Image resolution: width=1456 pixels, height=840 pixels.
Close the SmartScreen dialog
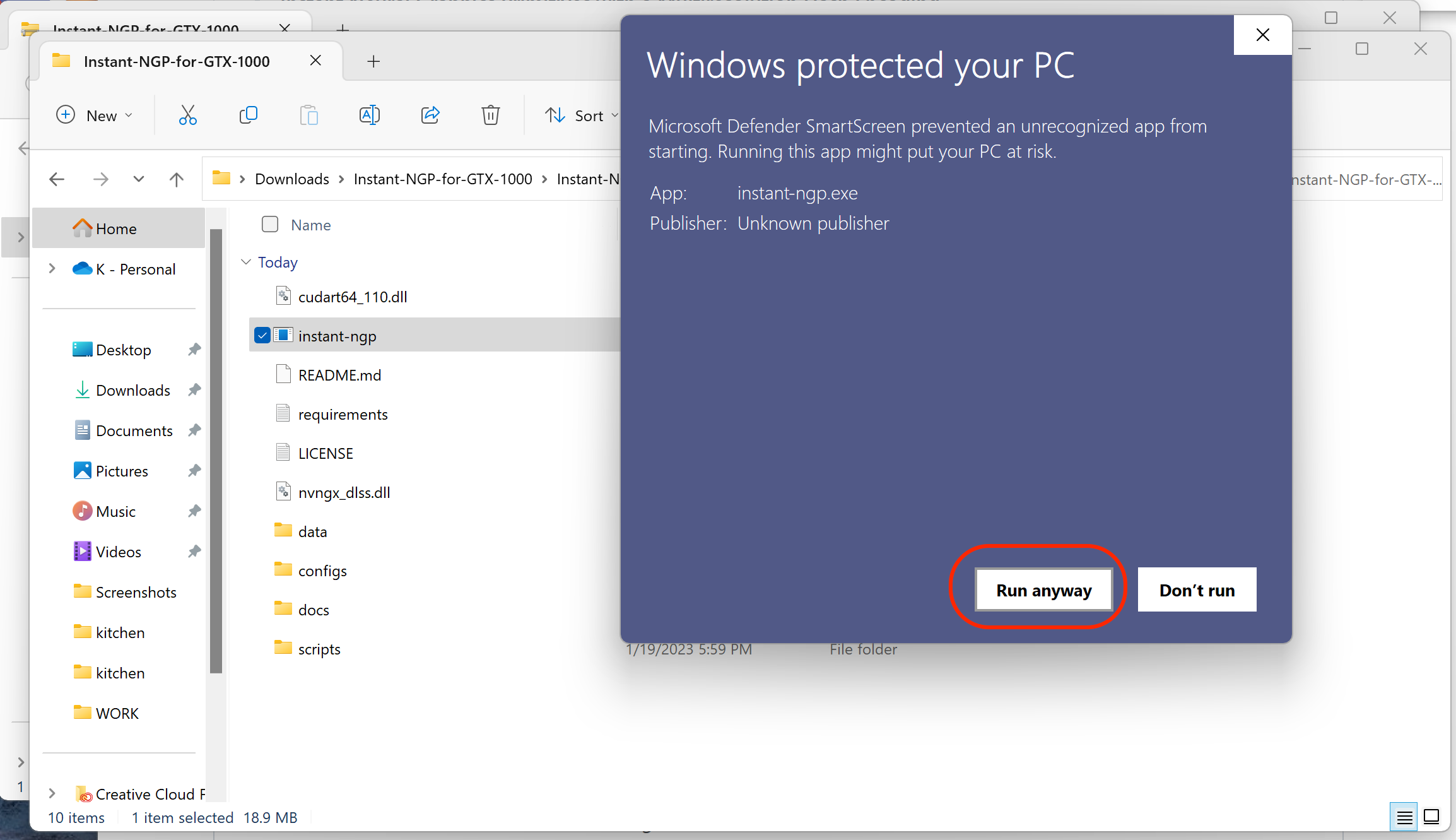pos(1262,35)
